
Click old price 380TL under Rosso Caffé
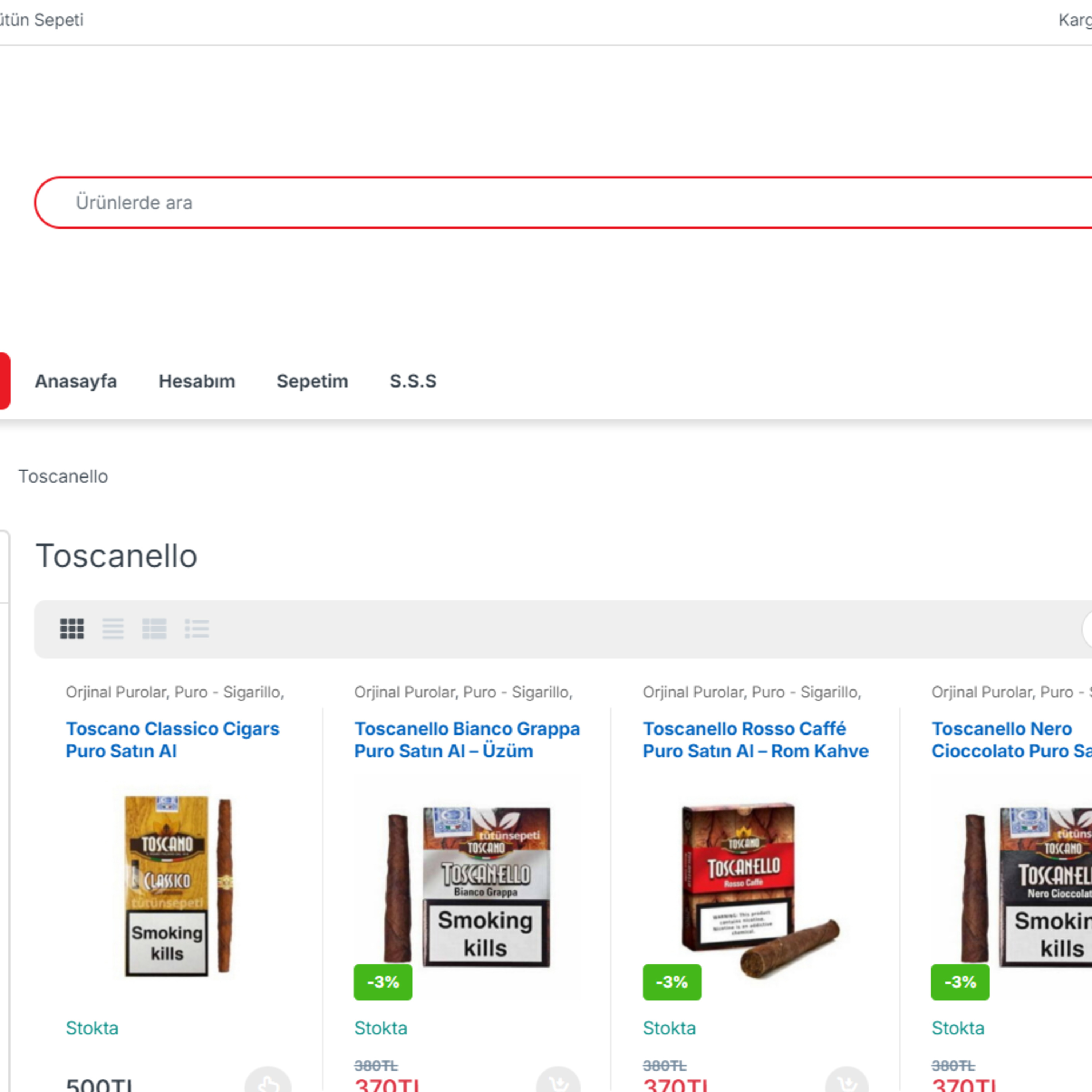click(665, 1066)
